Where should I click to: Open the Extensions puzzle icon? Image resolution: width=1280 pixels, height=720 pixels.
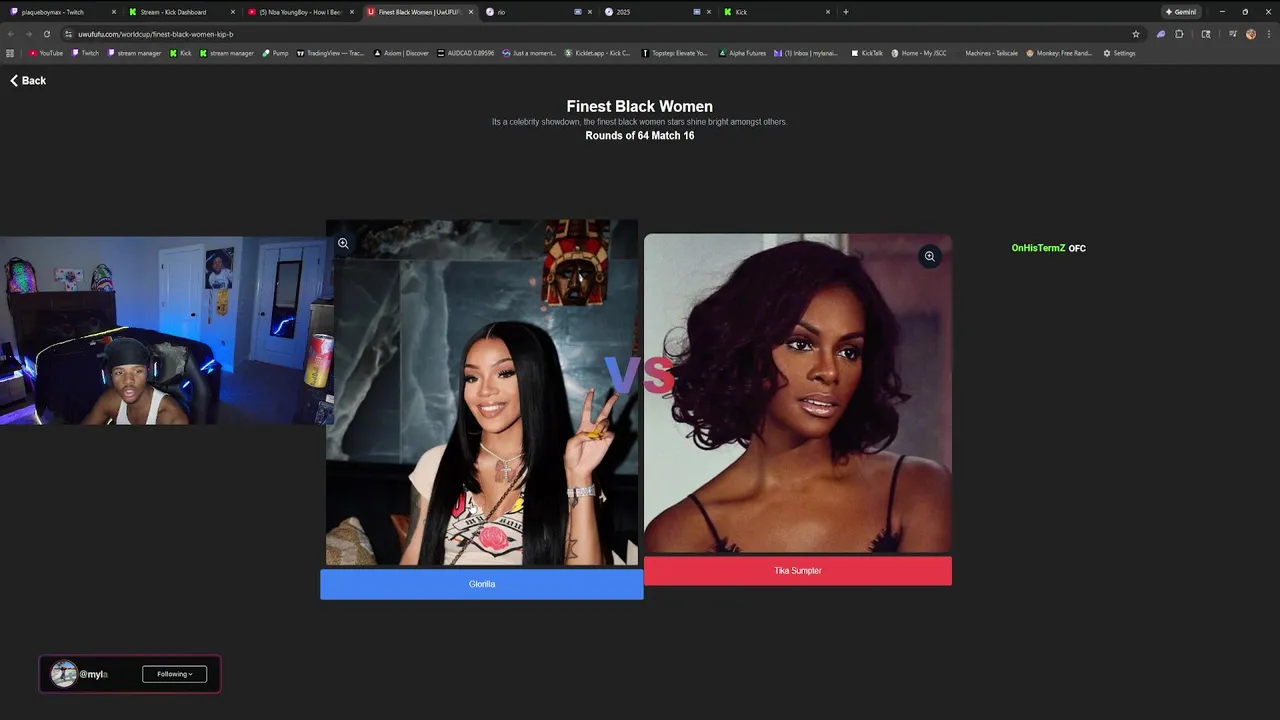click(1179, 34)
